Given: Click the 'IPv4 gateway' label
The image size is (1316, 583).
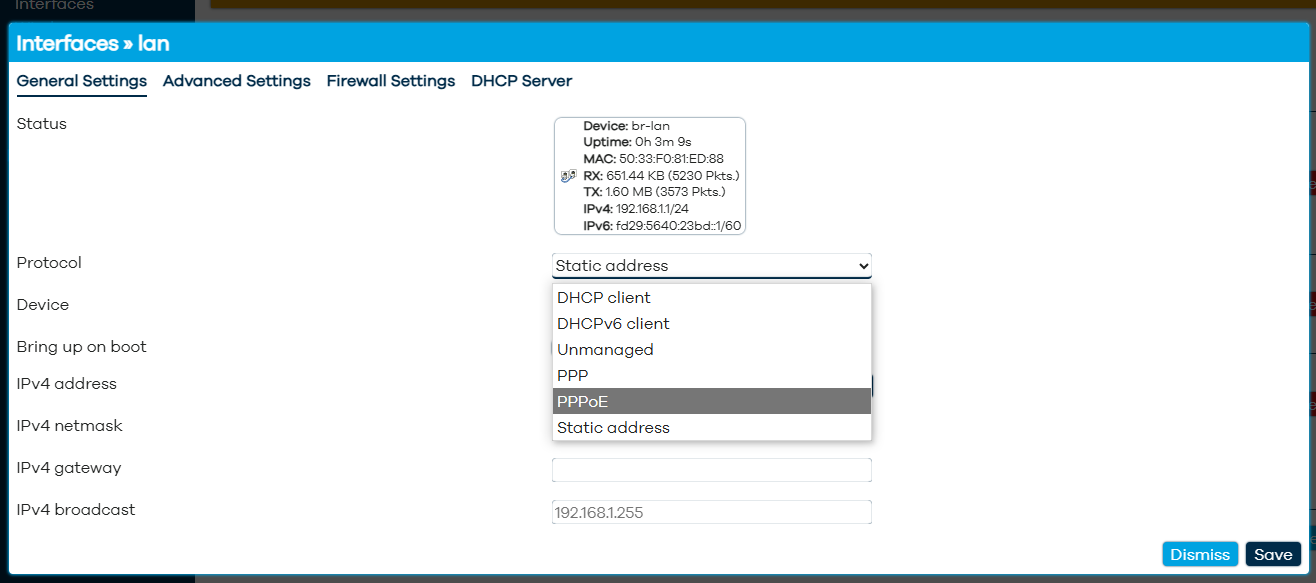Looking at the screenshot, I should point(69,468).
